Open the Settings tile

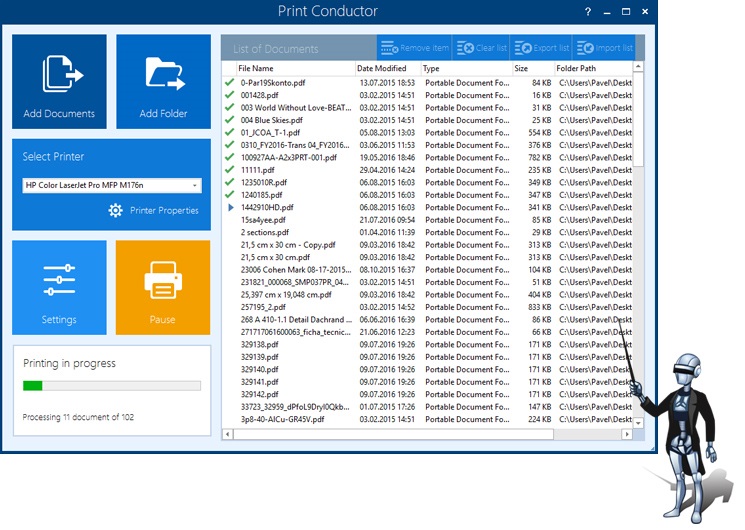tap(59, 288)
